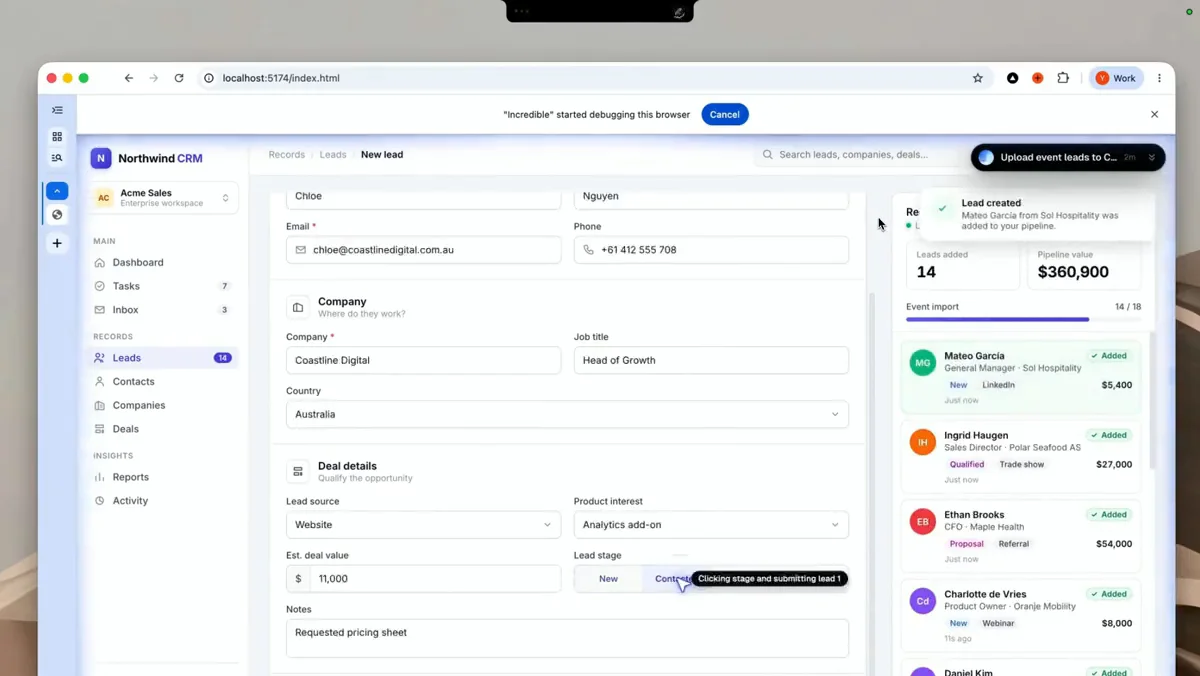Click the envelope icon in Email field
This screenshot has height=676, width=1200.
pyautogui.click(x=301, y=250)
